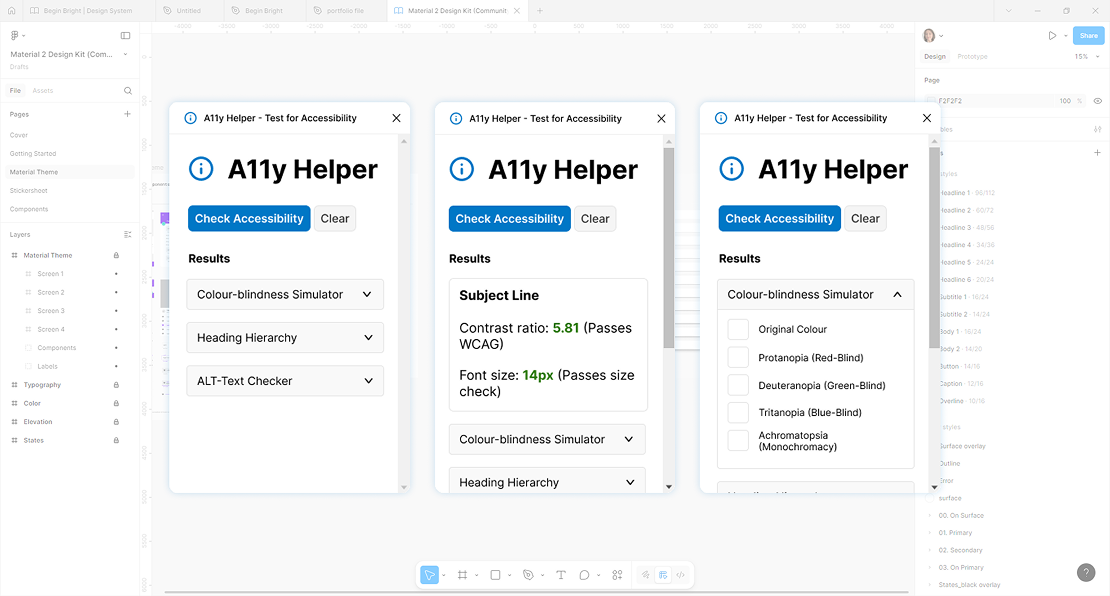This screenshot has width=1110, height=596.
Task: Select the Comment tool in the bottom toolbar
Action: (584, 575)
